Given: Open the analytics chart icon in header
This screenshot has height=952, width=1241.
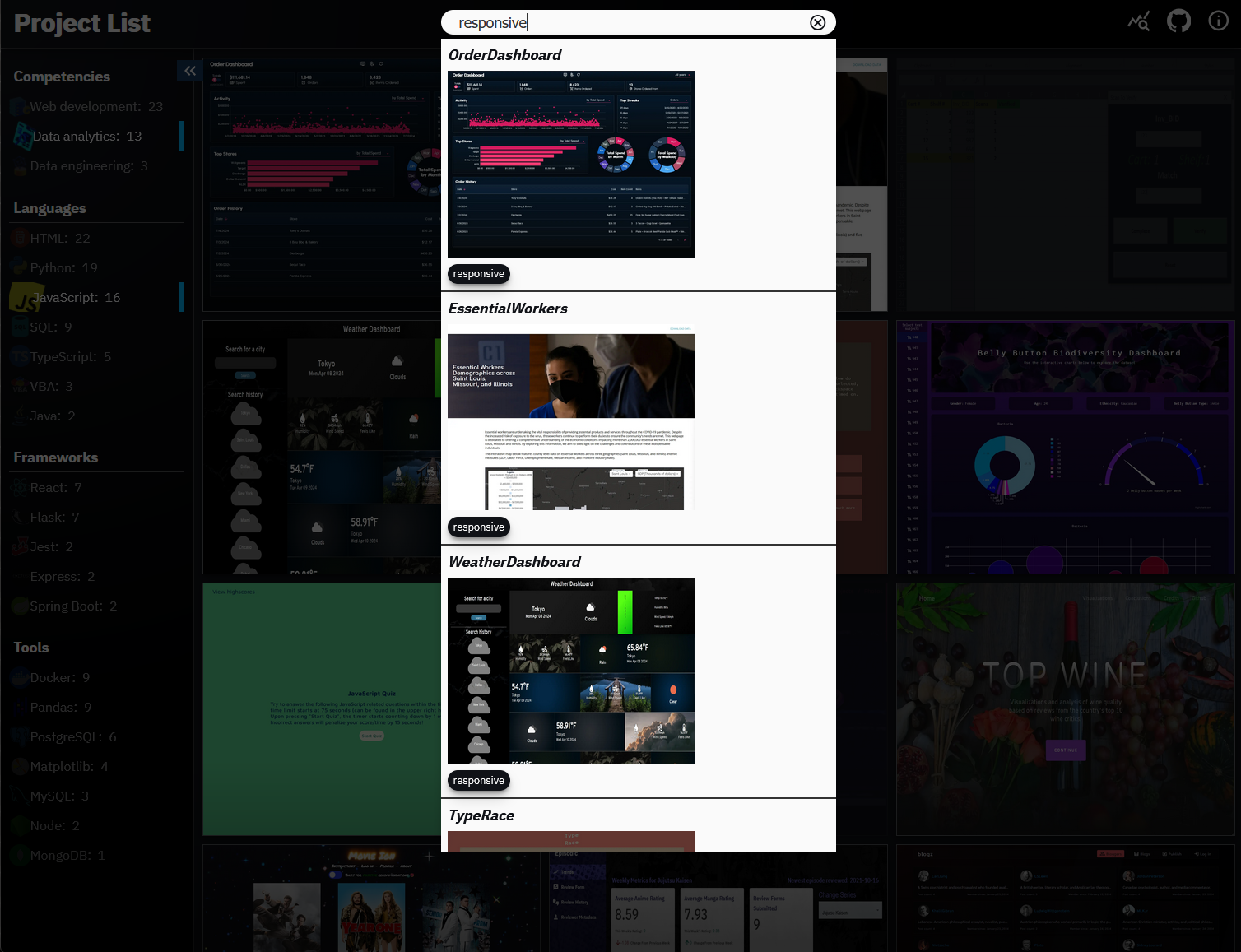Looking at the screenshot, I should 1139,21.
